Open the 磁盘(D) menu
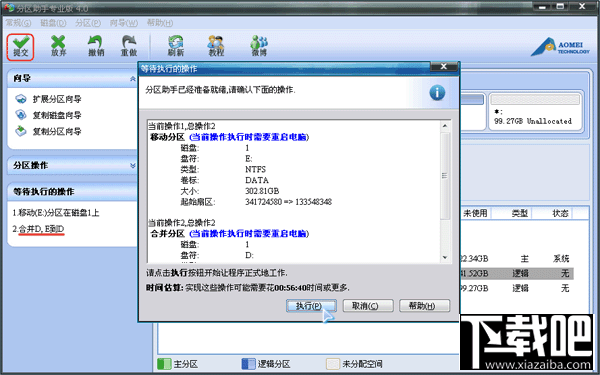Viewport: 600px width, 375px height. pos(53,23)
